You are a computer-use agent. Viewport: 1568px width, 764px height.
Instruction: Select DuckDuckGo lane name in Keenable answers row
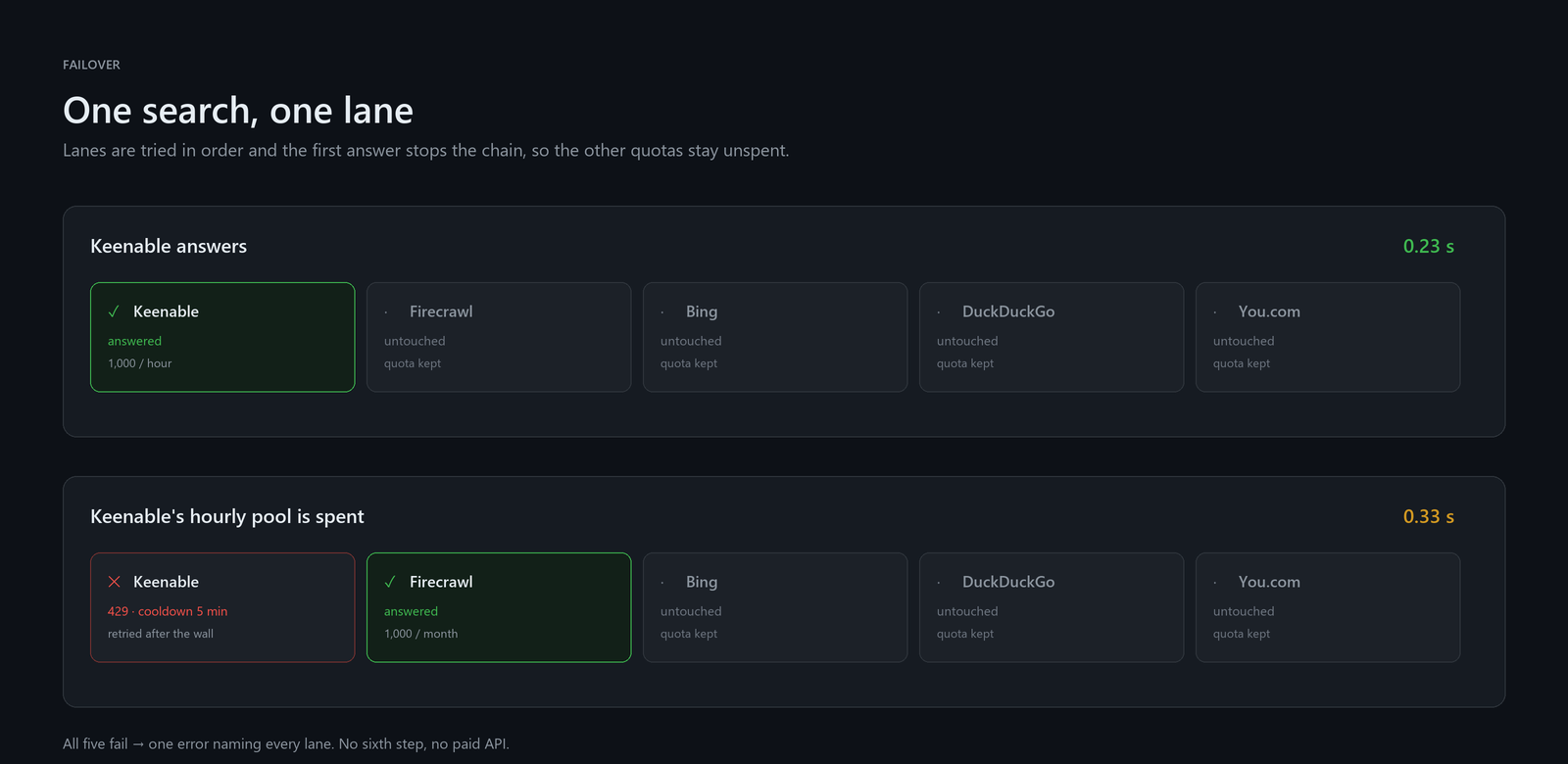click(x=1008, y=311)
